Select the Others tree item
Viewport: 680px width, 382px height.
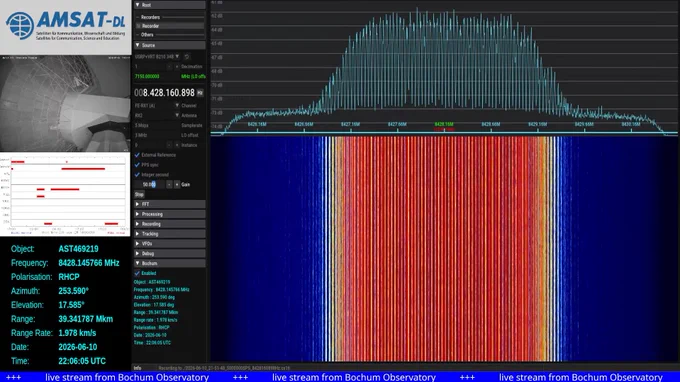[x=147, y=35]
